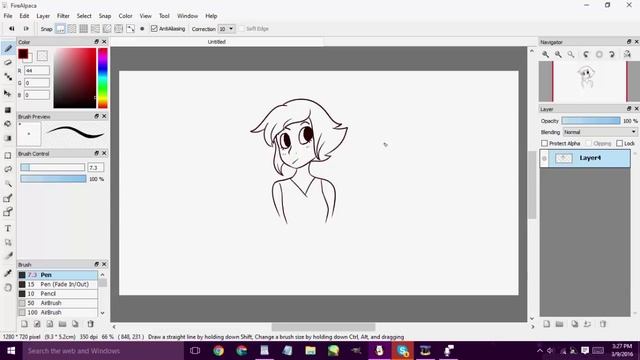Select the Move tool
The width and height of the screenshot is (640, 360).
pos(8,93)
